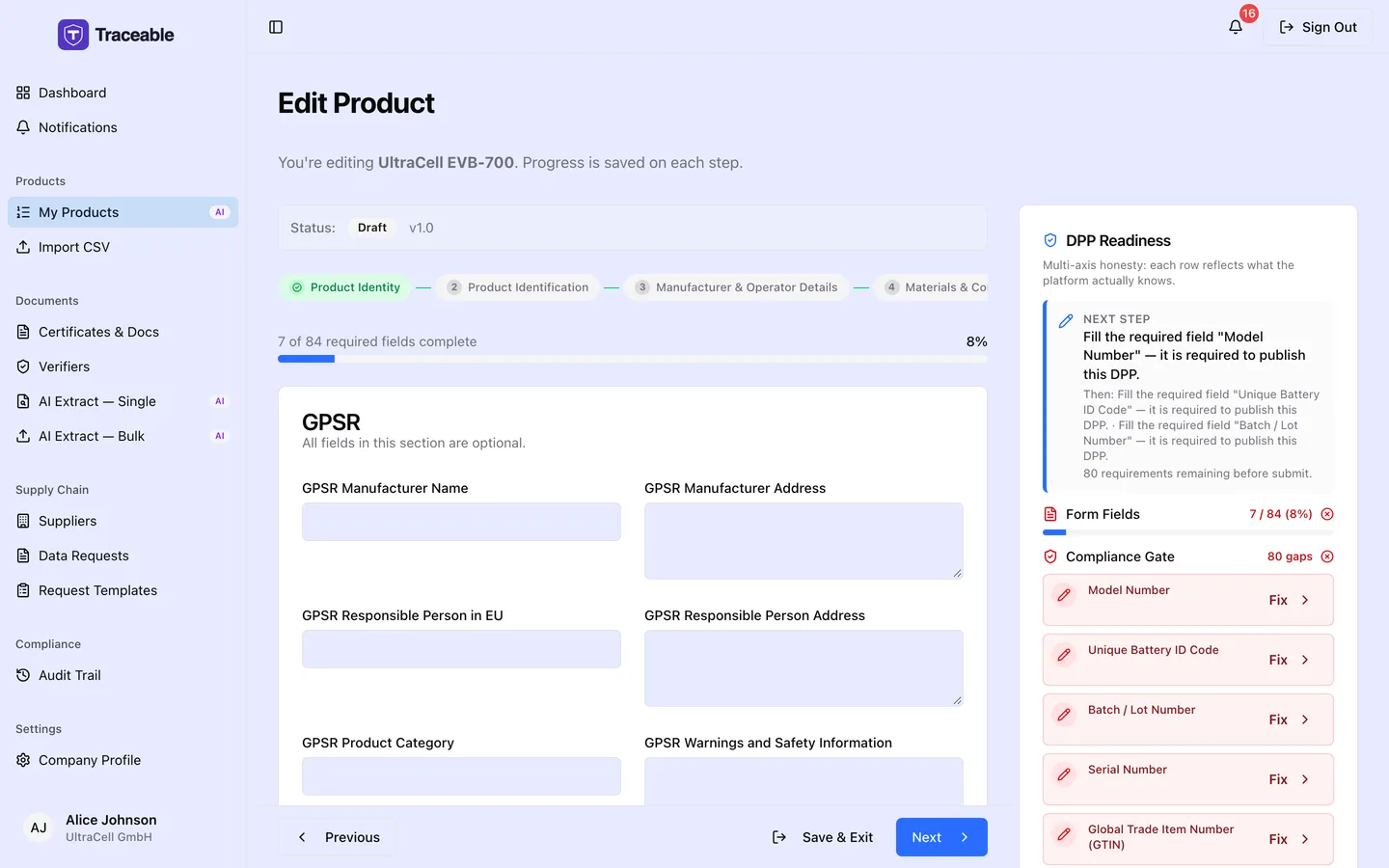Click the Dashboard grid icon in the sidebar

coord(23,93)
